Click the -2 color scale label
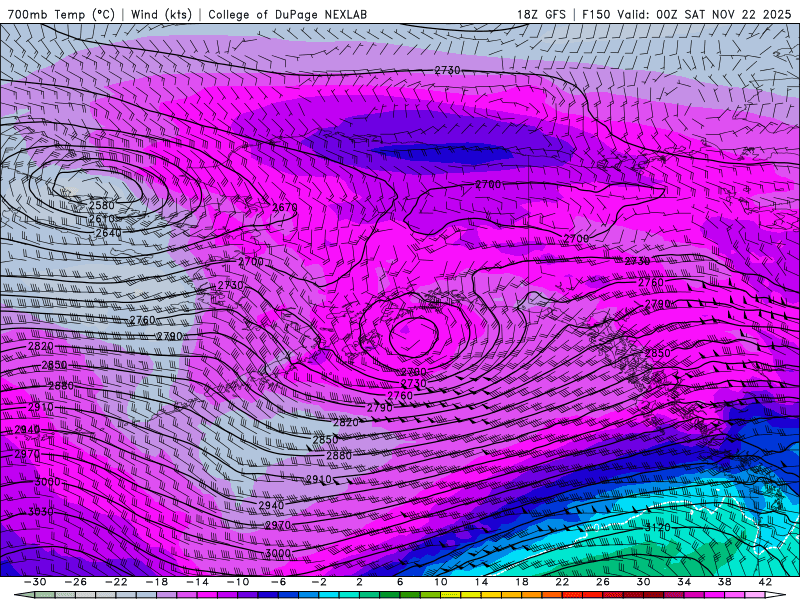Image resolution: width=800 pixels, height=600 pixels. coord(319,582)
